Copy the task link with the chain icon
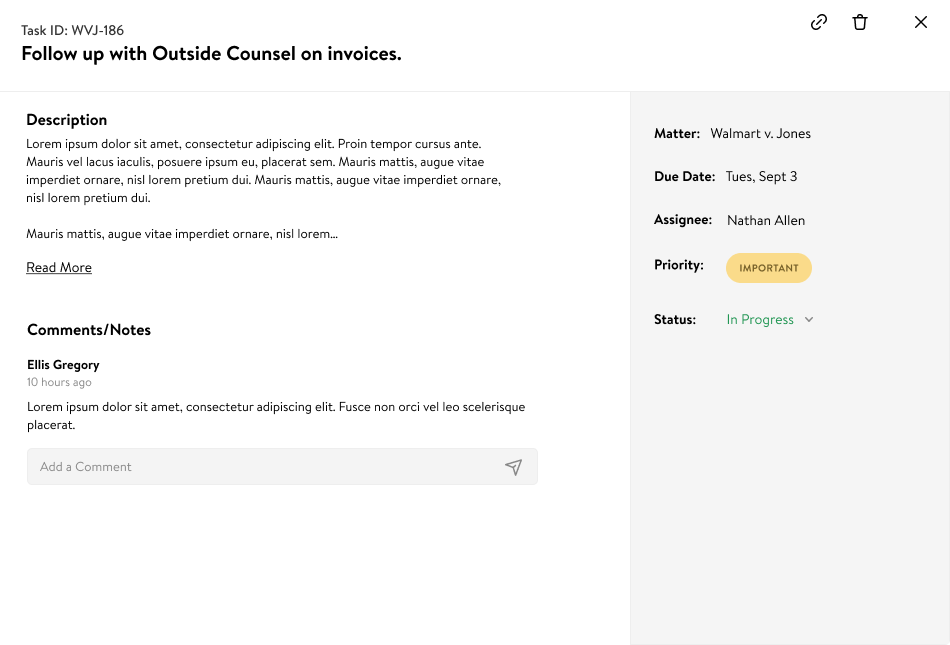Viewport: 950px width, 645px height. click(x=819, y=22)
